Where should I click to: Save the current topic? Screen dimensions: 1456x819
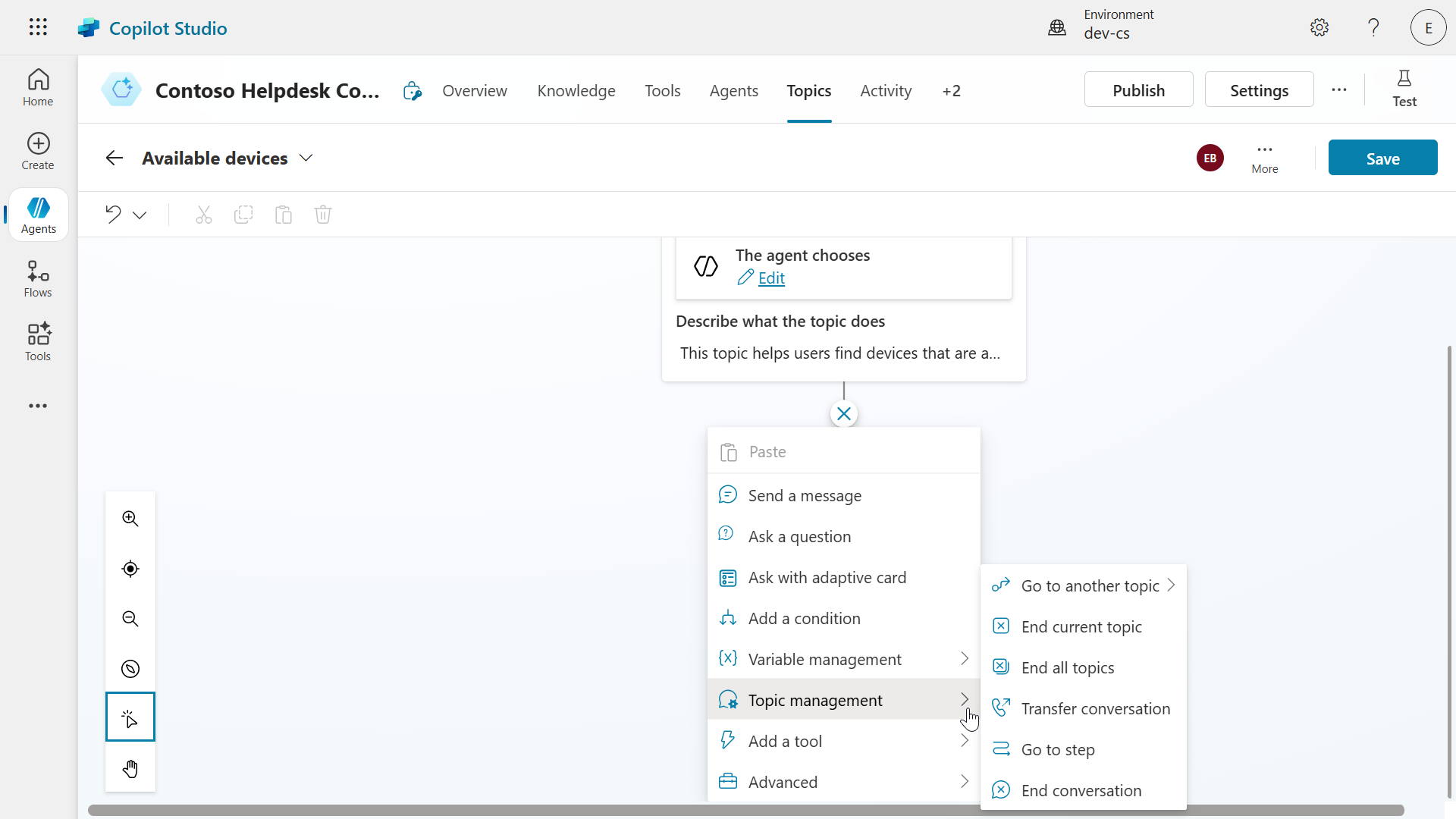click(x=1382, y=157)
